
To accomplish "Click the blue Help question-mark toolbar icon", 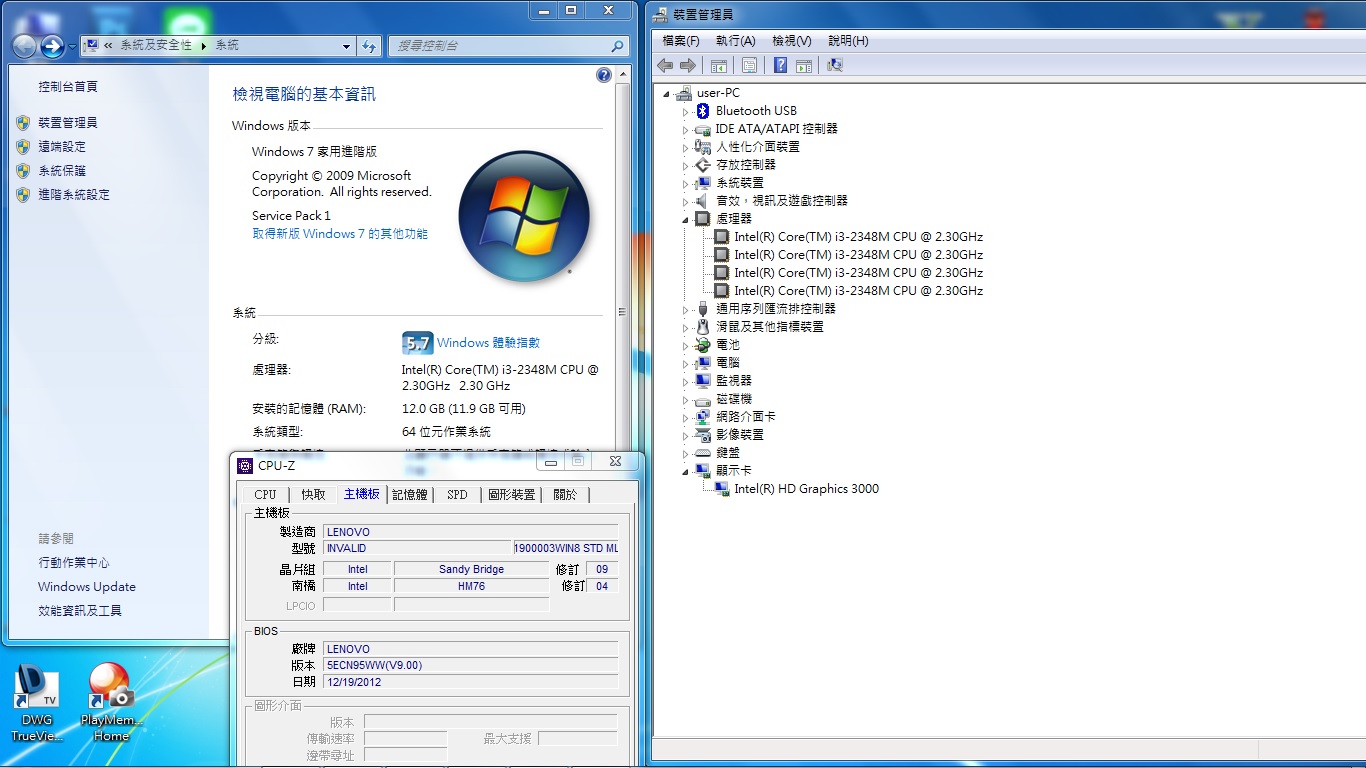I will click(x=780, y=65).
